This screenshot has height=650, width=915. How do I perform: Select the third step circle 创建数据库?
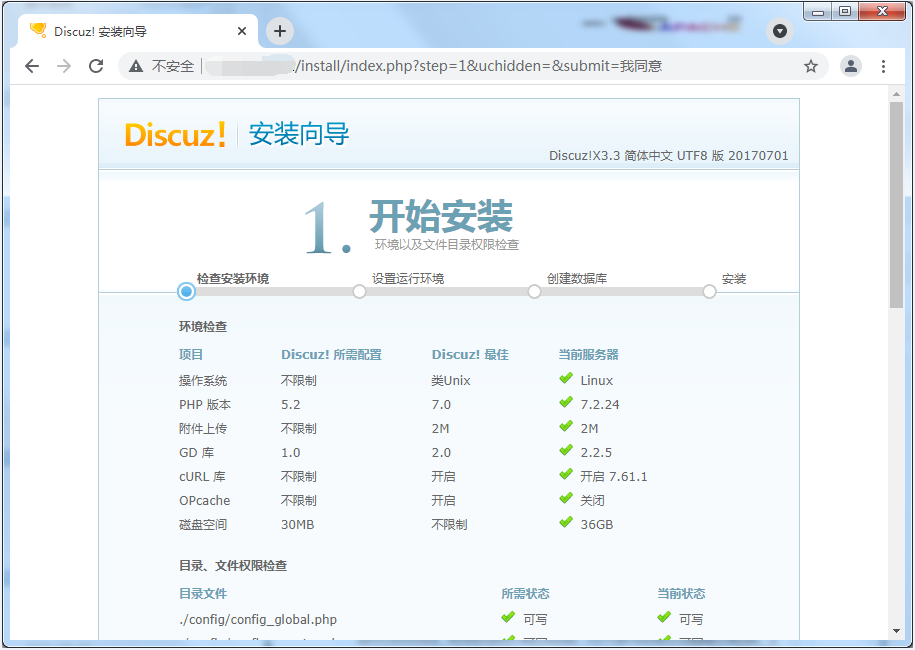[534, 291]
